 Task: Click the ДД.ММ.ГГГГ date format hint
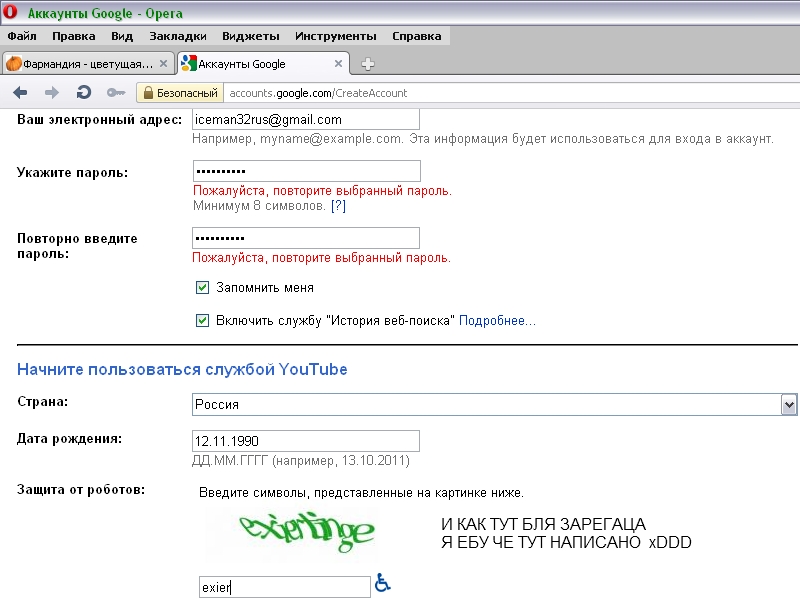301,461
